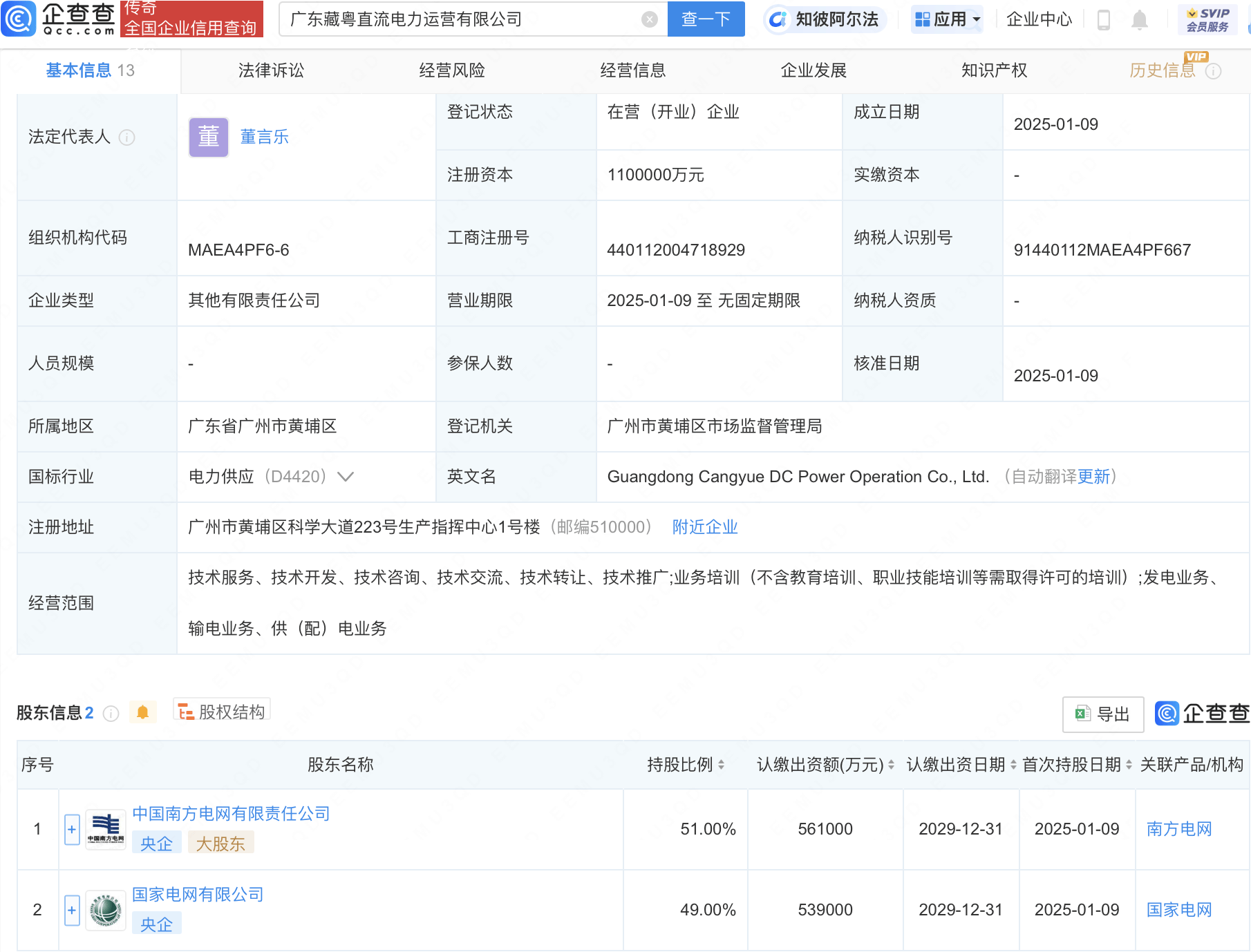
Task: Open SVIP会员服务 panel
Action: point(1207,19)
